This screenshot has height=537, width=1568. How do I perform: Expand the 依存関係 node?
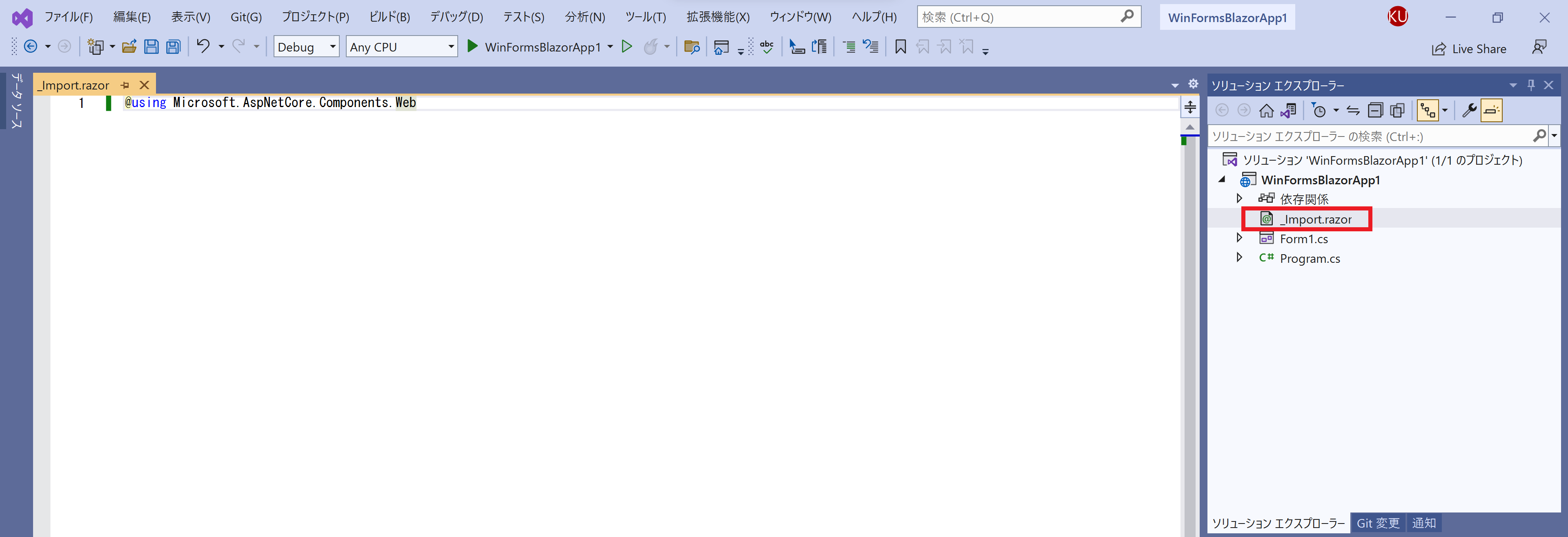pyautogui.click(x=1239, y=198)
